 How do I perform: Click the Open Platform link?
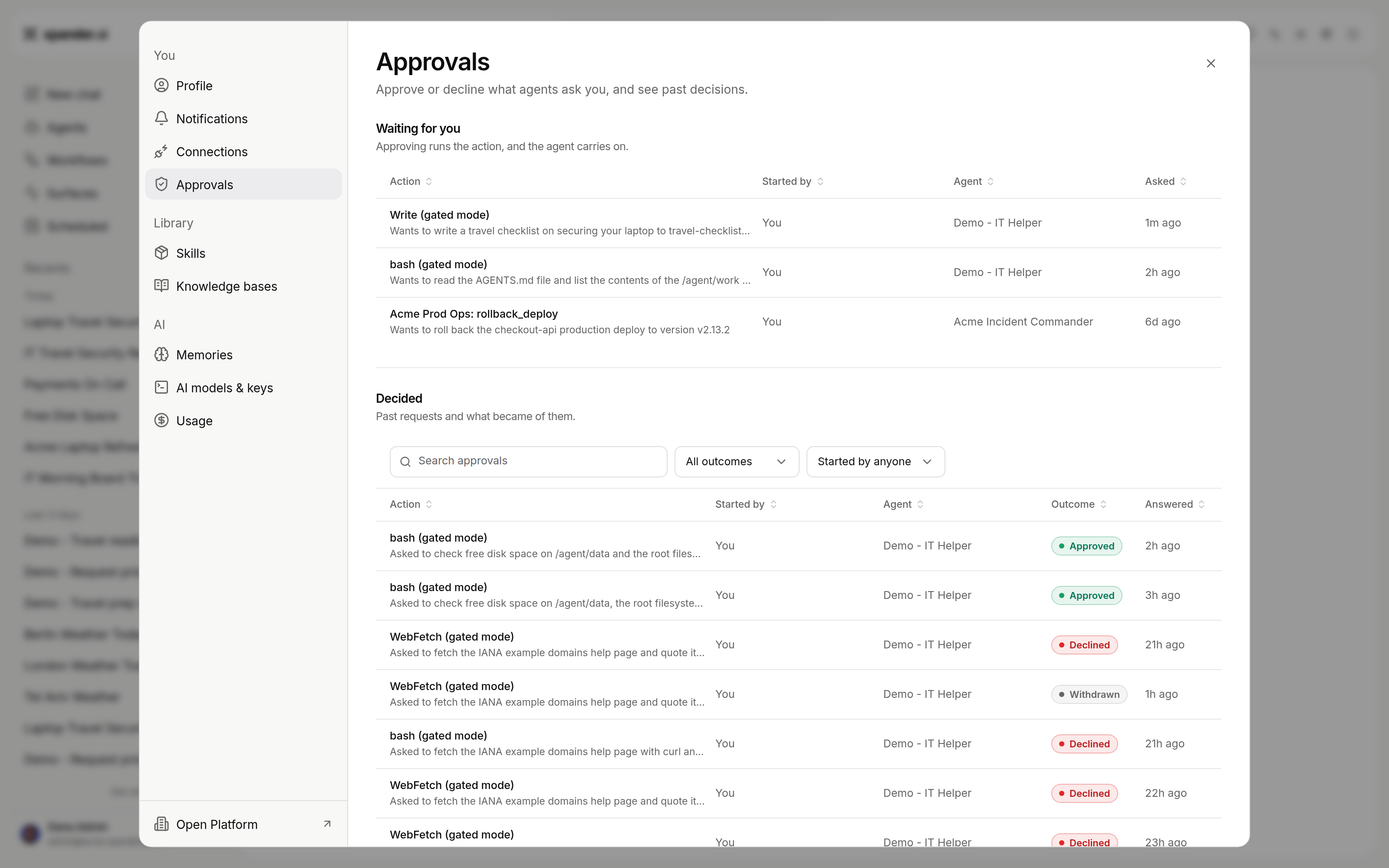pos(244,824)
